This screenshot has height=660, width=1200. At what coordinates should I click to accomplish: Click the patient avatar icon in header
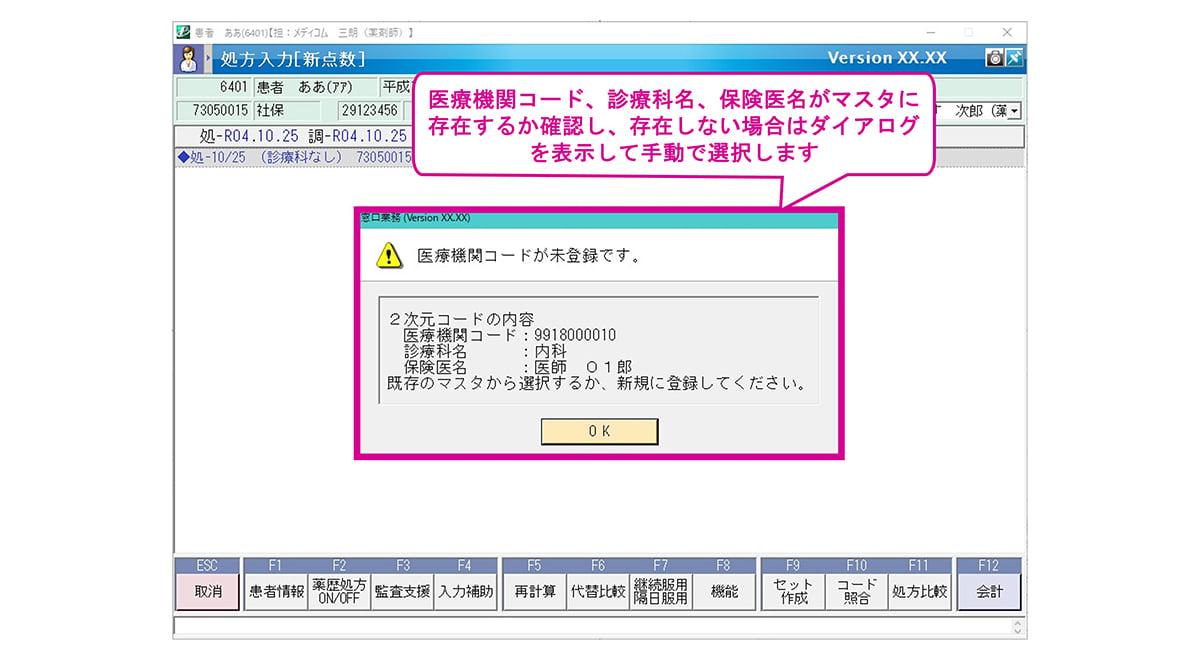pos(188,59)
